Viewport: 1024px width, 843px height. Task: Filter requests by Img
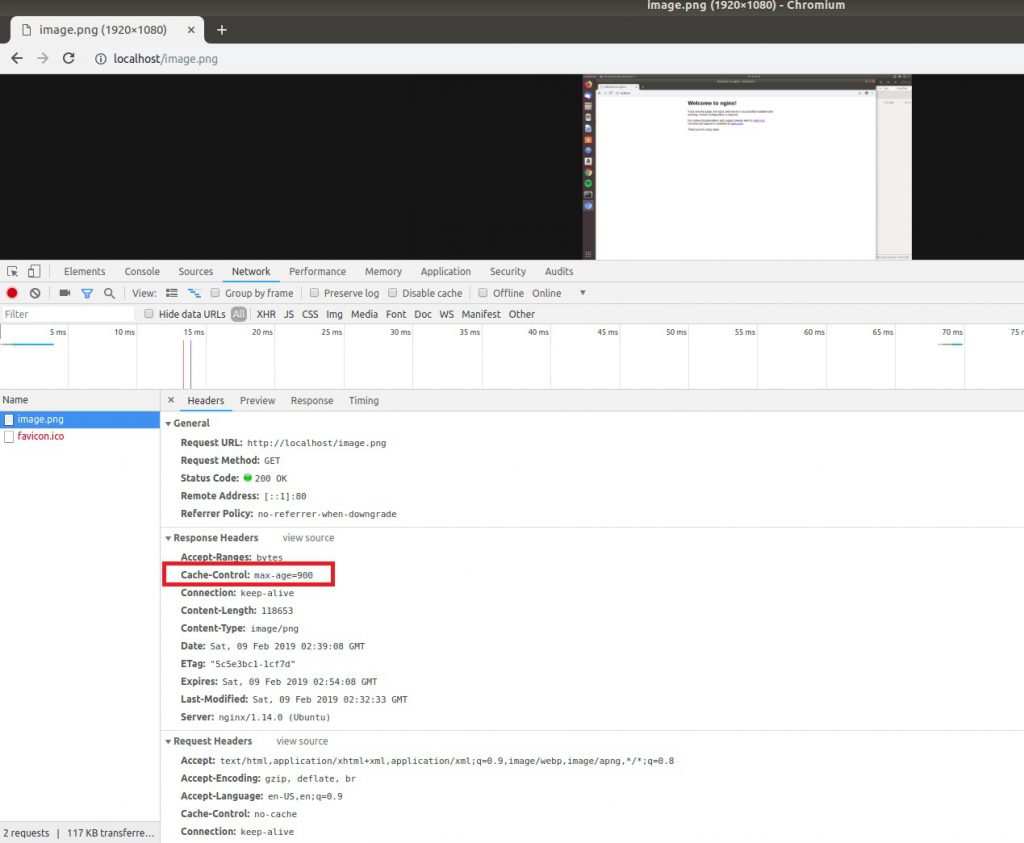point(334,314)
